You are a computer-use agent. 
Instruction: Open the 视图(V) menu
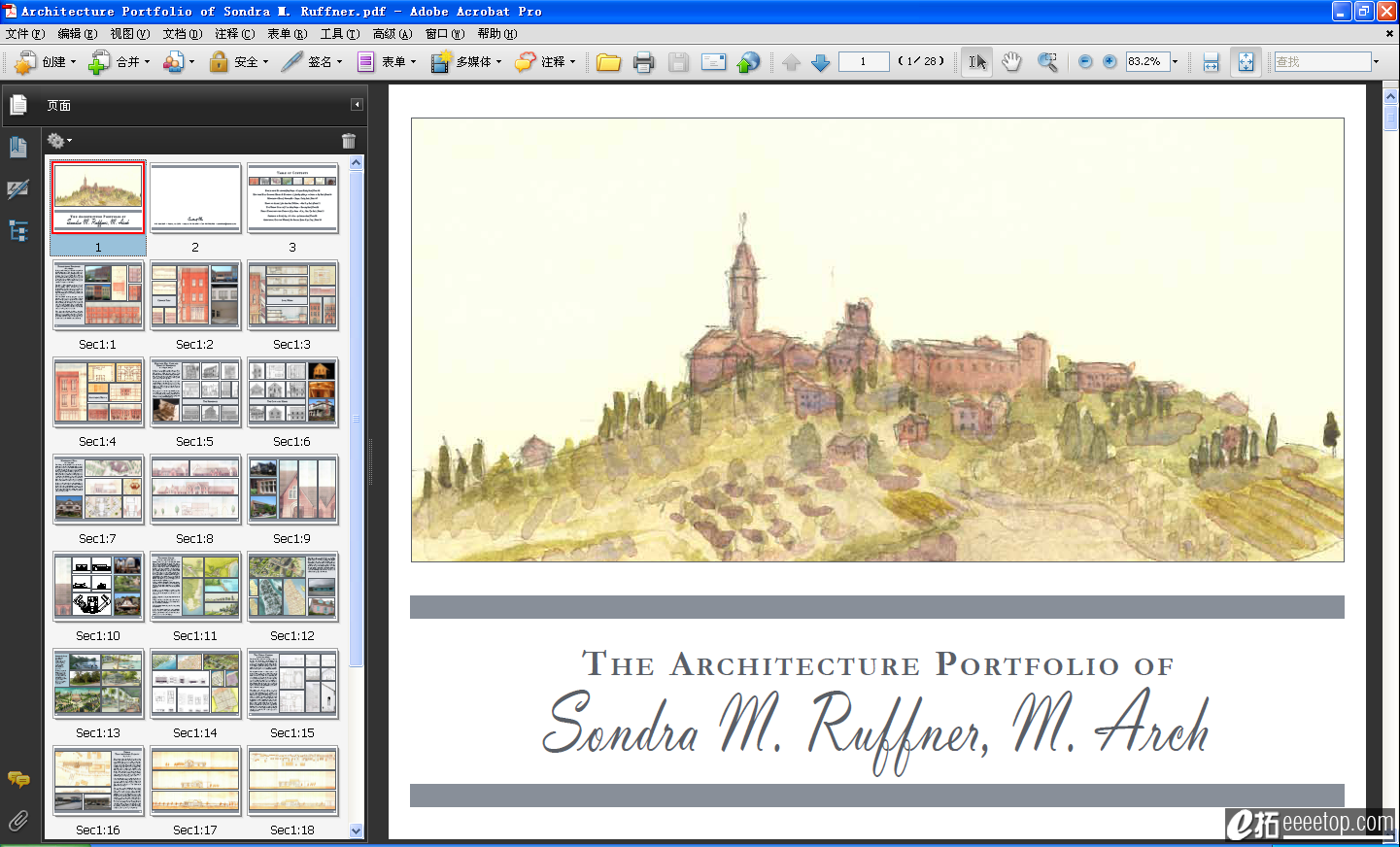130,34
